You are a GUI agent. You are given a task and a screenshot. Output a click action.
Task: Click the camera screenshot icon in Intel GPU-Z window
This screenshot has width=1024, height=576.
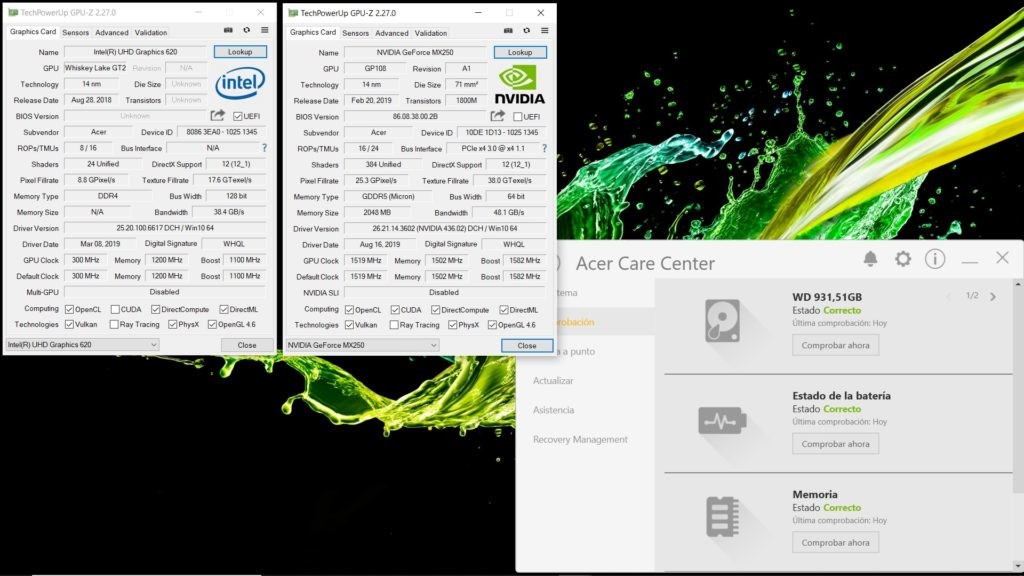click(x=228, y=30)
